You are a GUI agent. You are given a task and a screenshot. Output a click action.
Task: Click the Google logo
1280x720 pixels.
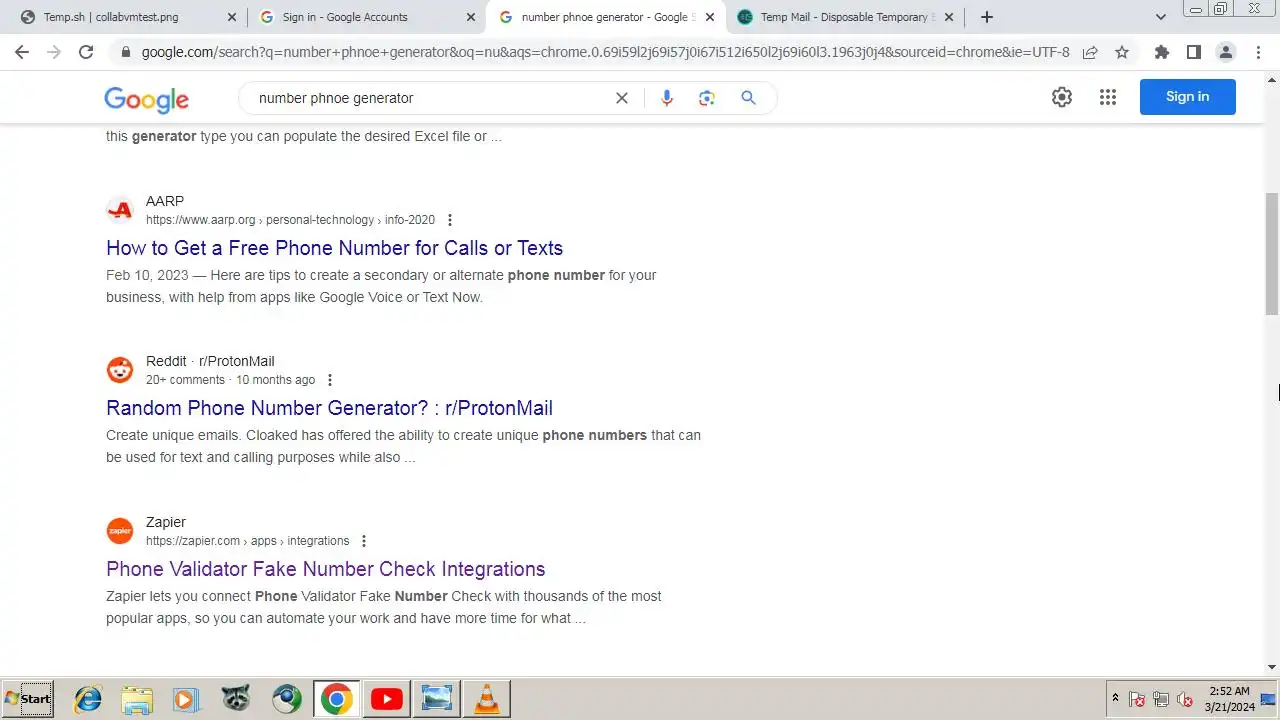pyautogui.click(x=146, y=99)
